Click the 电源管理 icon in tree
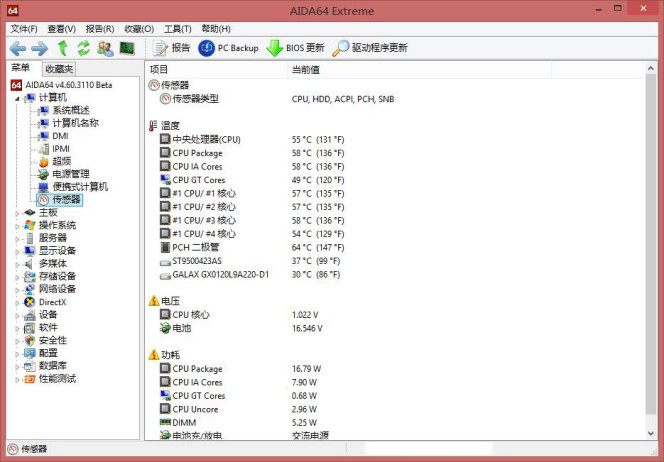This screenshot has width=664, height=462. [x=43, y=174]
